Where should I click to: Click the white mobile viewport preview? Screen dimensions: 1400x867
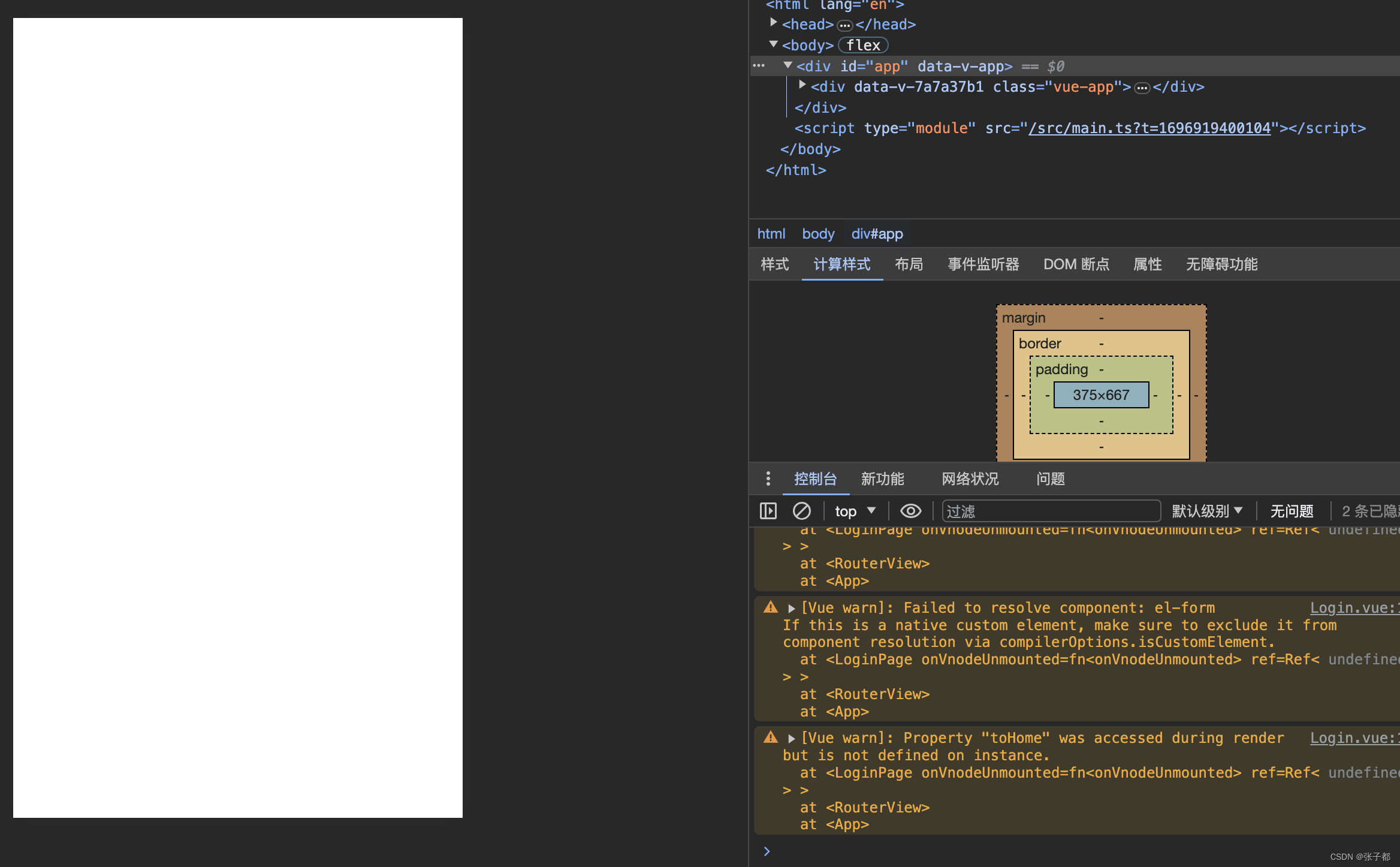click(x=238, y=418)
